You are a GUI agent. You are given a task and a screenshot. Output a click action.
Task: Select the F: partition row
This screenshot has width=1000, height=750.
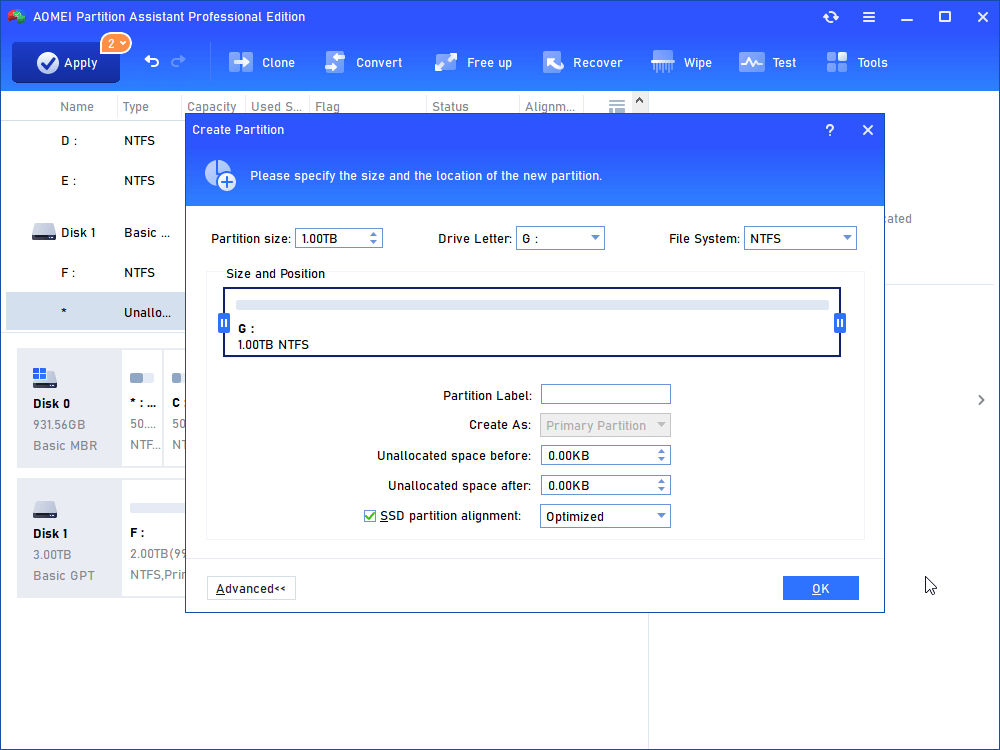tap(96, 273)
